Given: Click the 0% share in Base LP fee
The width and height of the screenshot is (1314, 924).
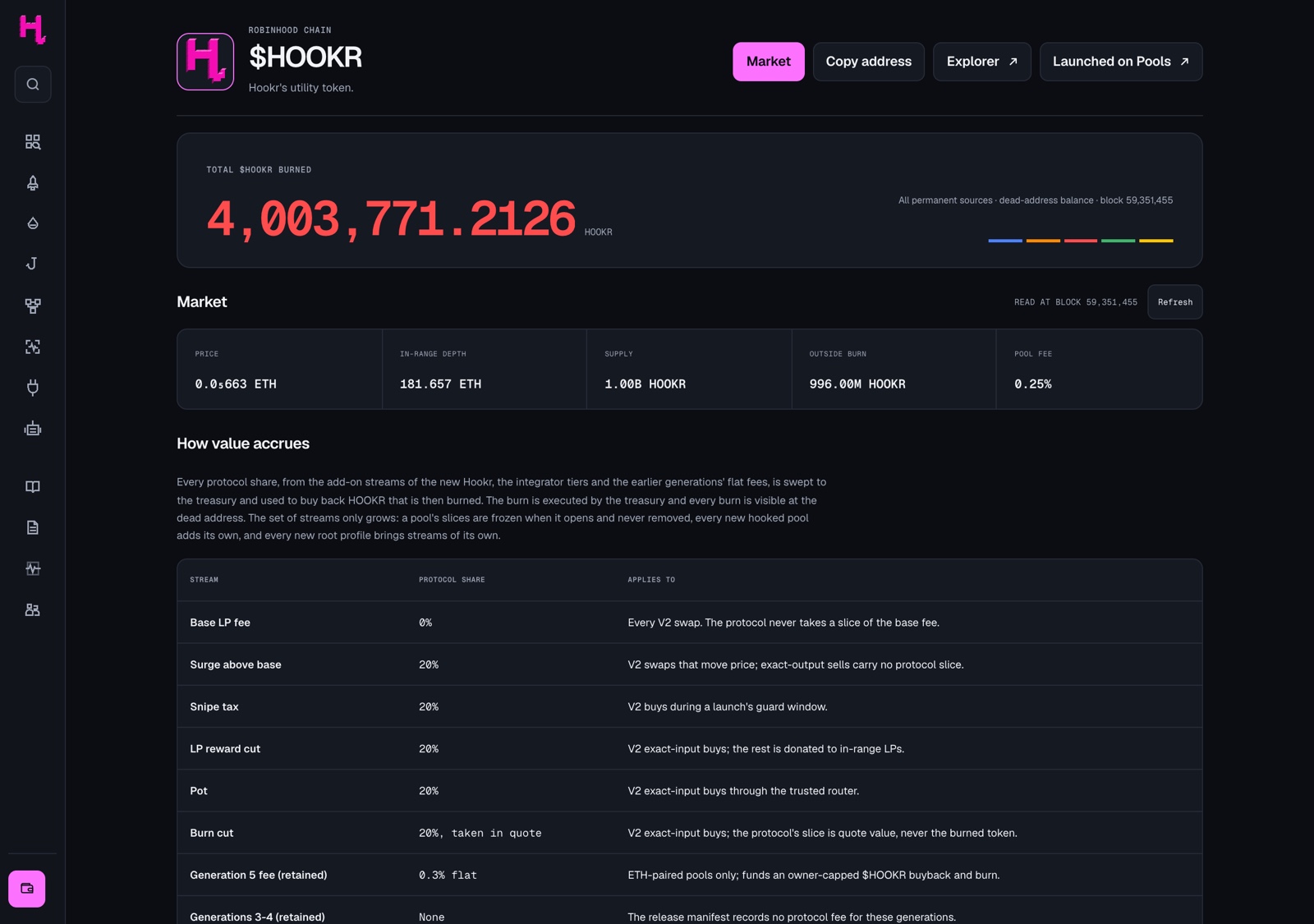Looking at the screenshot, I should [x=425, y=623].
